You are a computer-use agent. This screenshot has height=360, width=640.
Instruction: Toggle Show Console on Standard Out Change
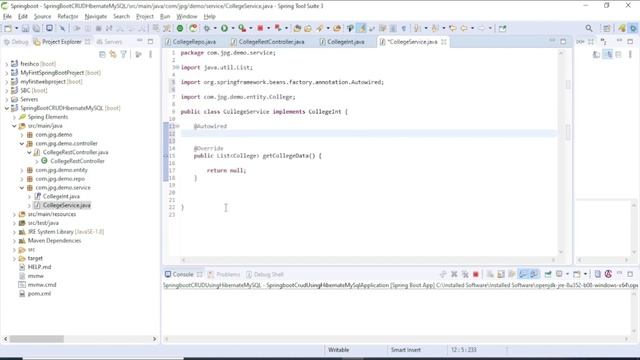(523, 274)
